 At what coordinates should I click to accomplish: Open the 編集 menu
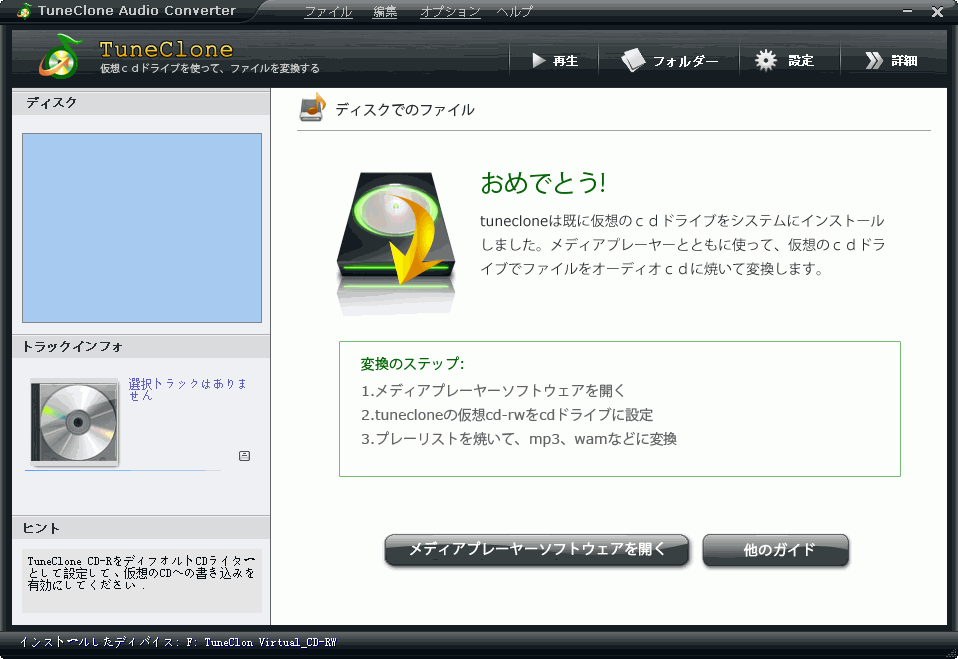(385, 12)
